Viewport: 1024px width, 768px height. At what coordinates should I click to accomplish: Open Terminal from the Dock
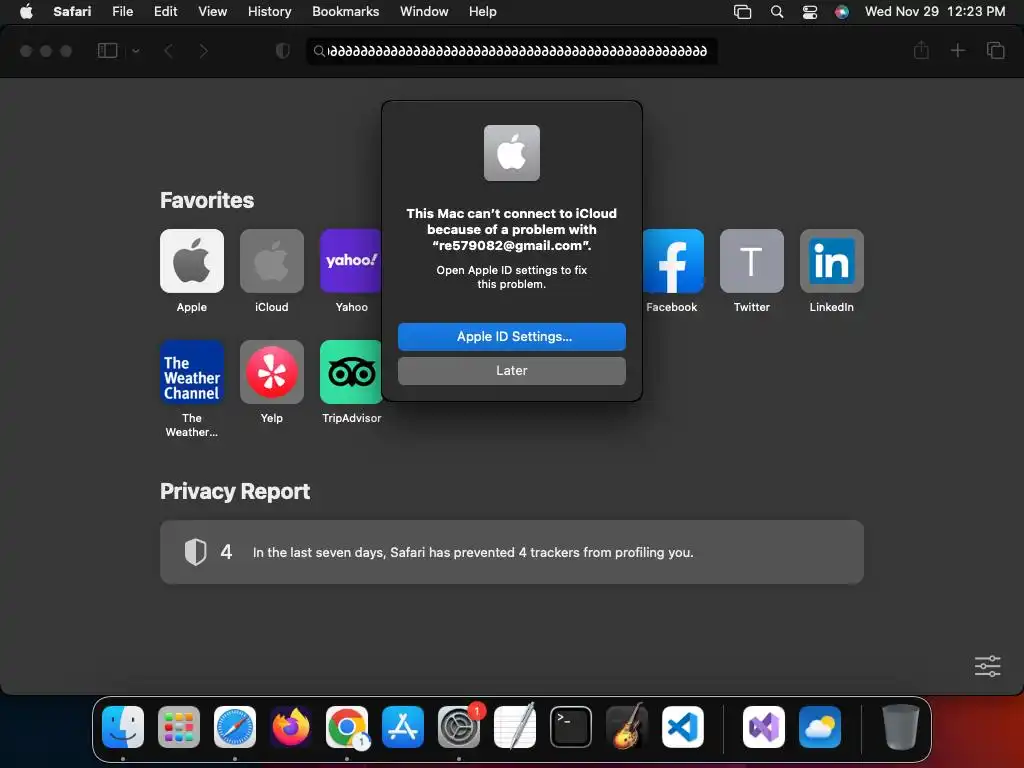[x=571, y=727]
